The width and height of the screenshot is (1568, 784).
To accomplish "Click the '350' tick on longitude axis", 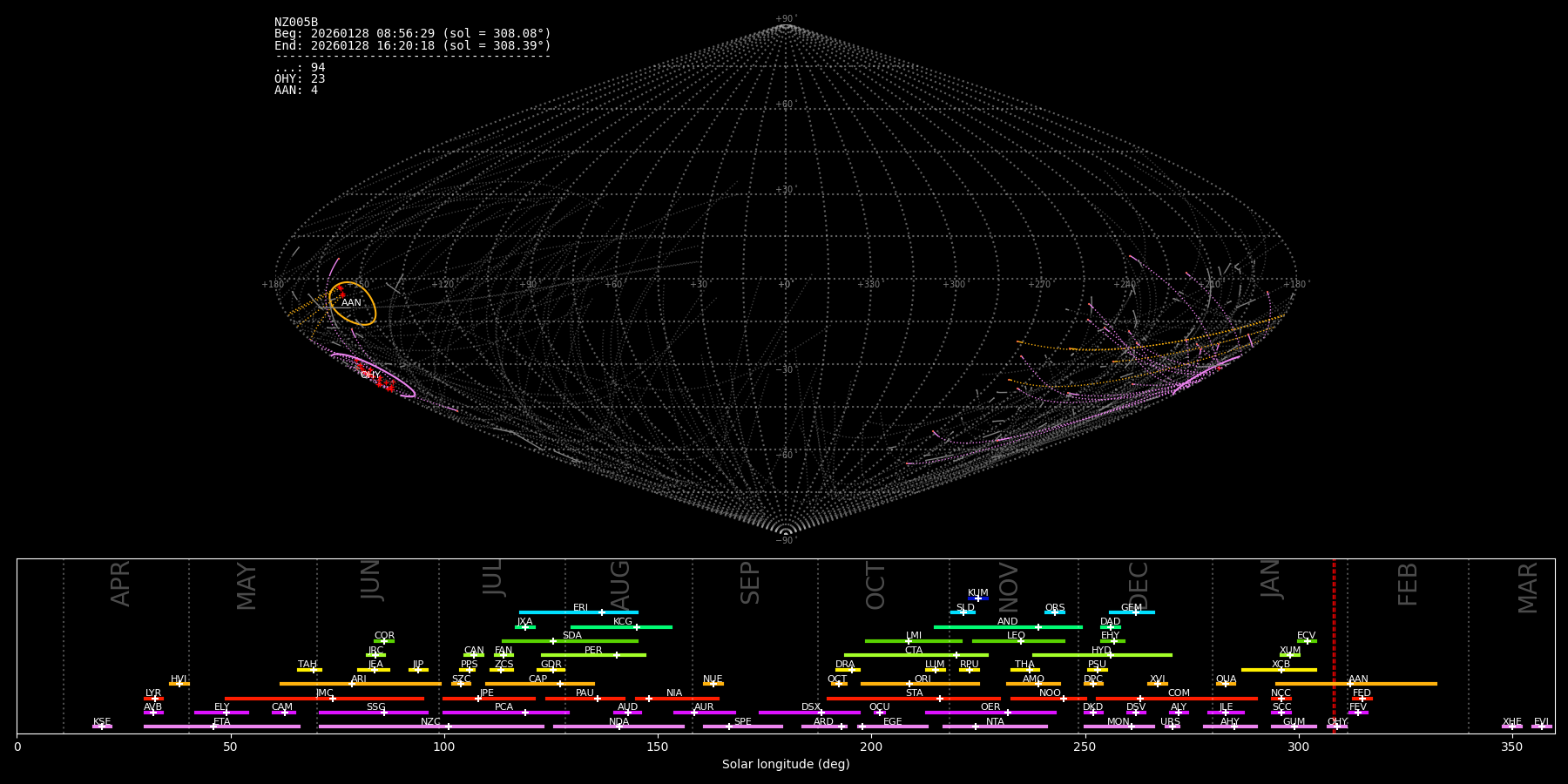I will click(x=1511, y=747).
